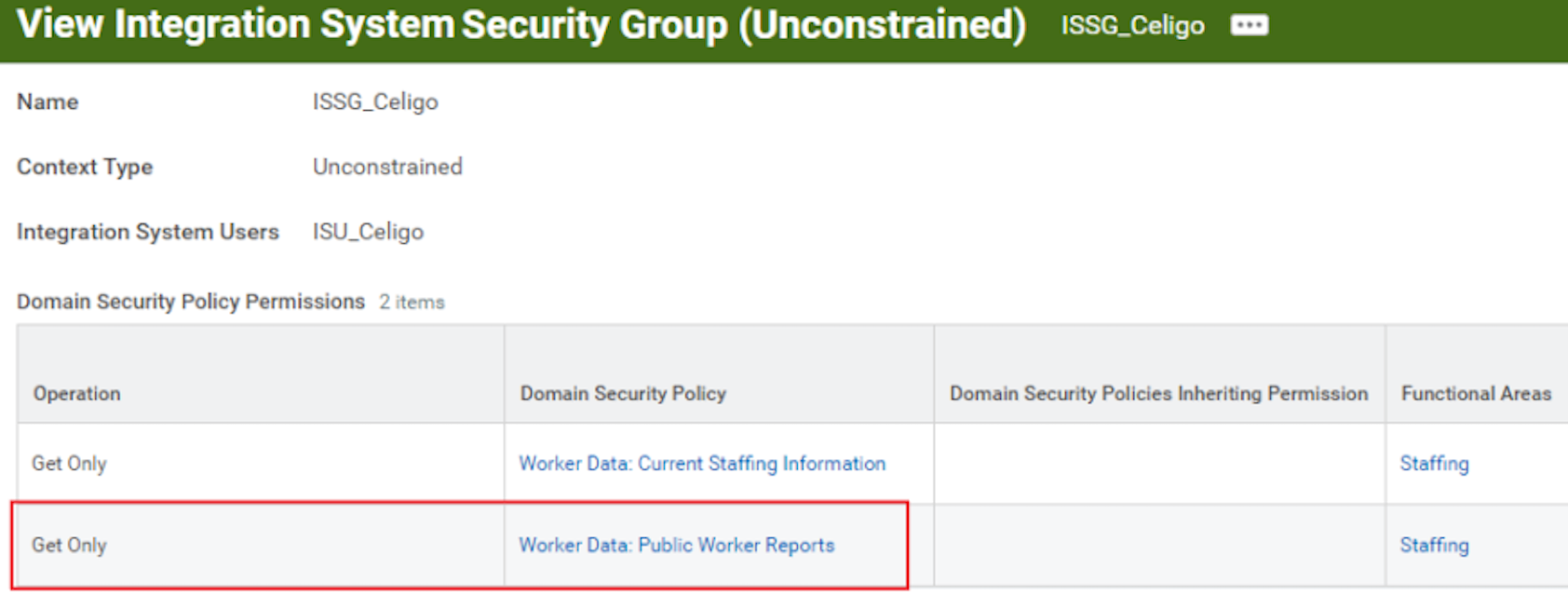Click ISSG_Celigo in the green header
This screenshot has height=596, width=1568.
[x=1132, y=25]
